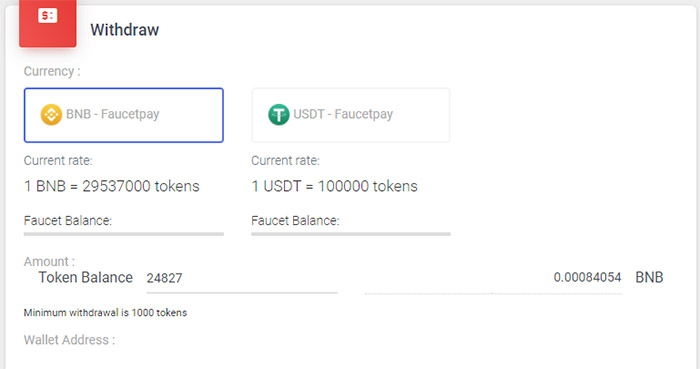700x369 pixels.
Task: Click the Token Balance label
Action: tap(86, 278)
